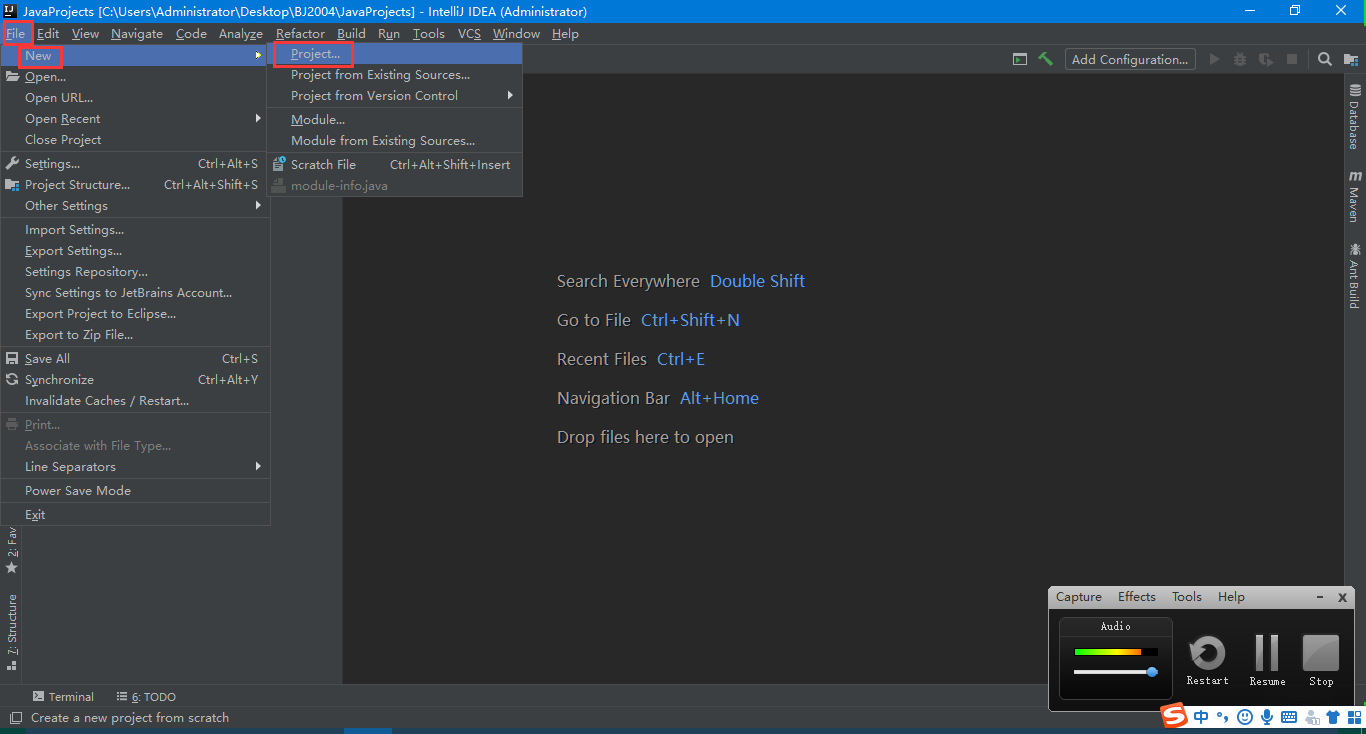The width and height of the screenshot is (1366, 734).
Task: Select Invalidate Caches / Restart...
Action: [135, 401]
